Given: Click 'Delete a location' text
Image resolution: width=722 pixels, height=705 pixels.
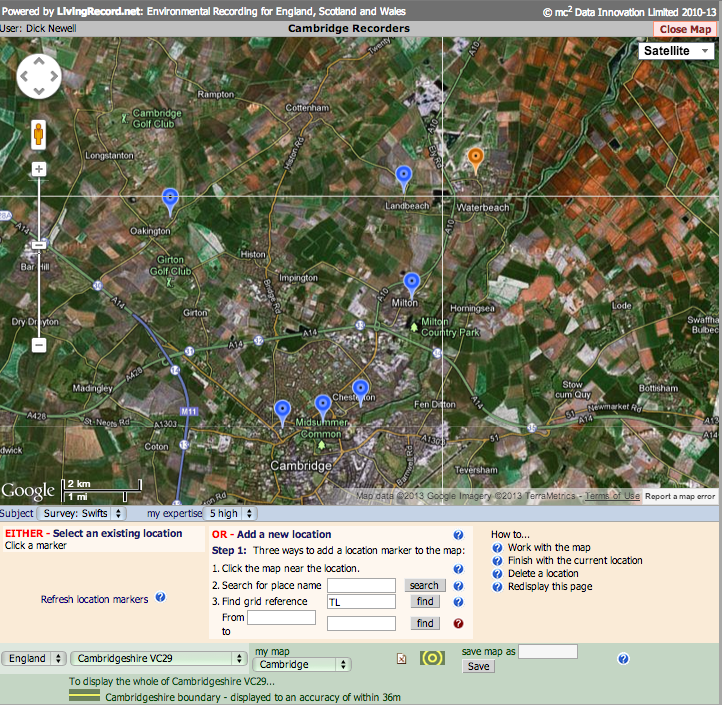Looking at the screenshot, I should 543,573.
